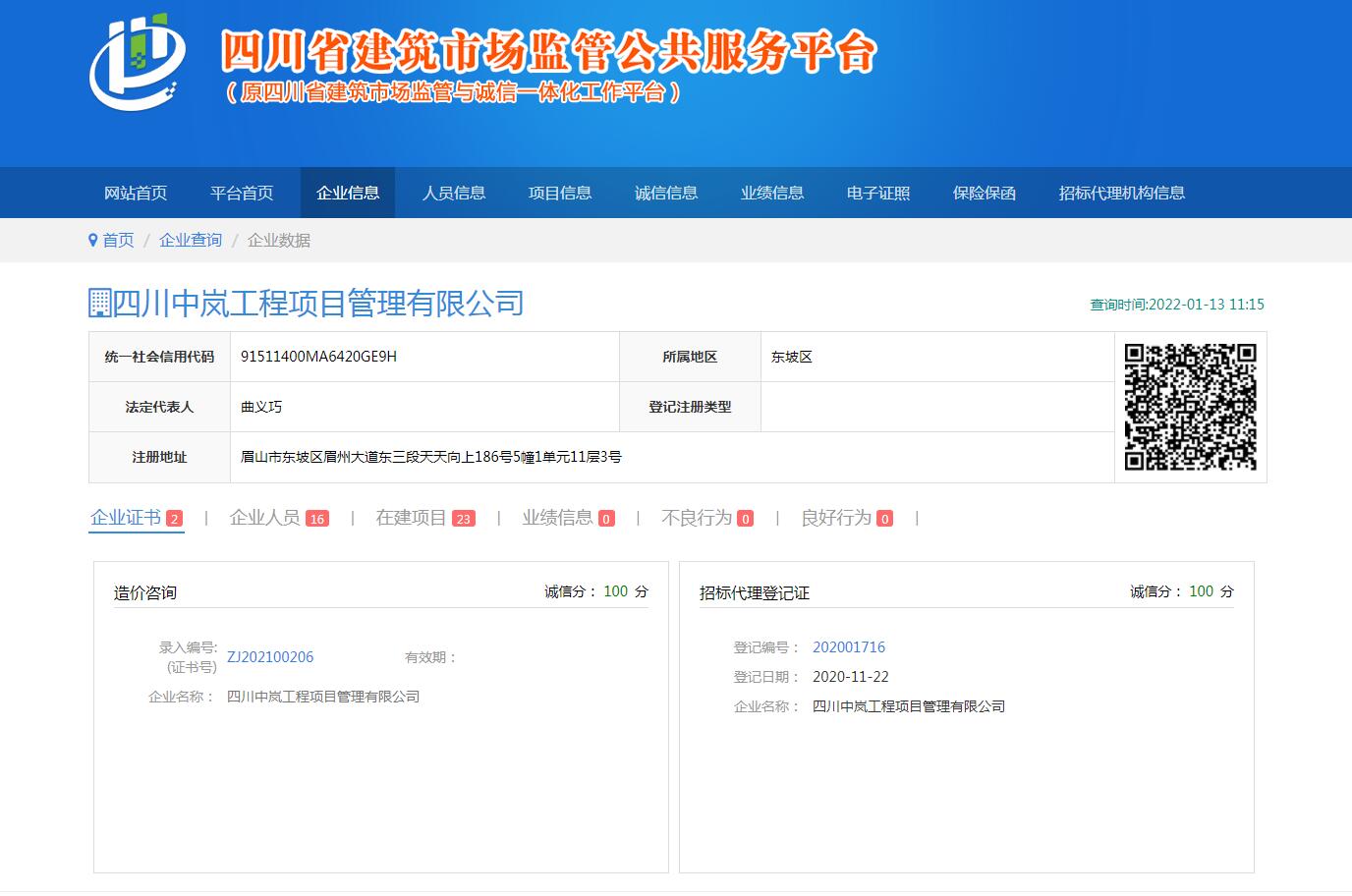Open registration number link 202001716
1352x896 pixels.
pyautogui.click(x=849, y=646)
